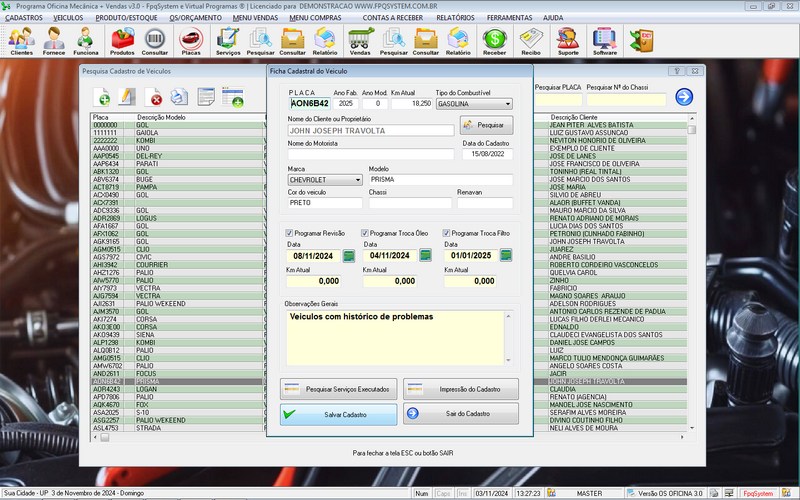The height and width of the screenshot is (500, 800).
Task: Open calendar next to revision date 08/11/2024
Action: [x=349, y=256]
